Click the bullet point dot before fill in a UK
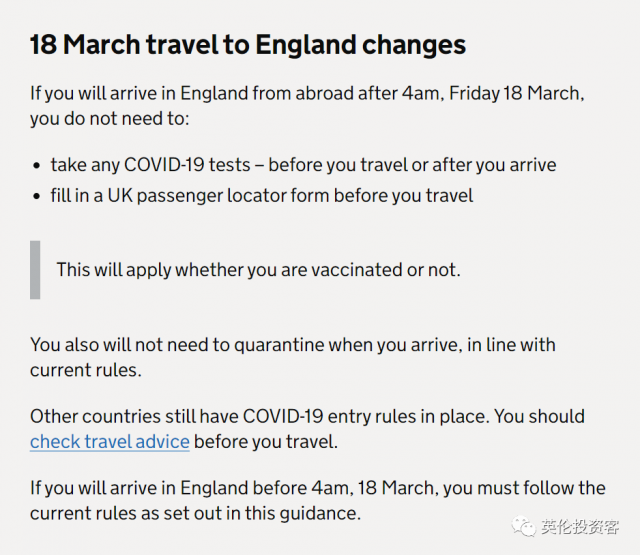640x555 pixels. point(37,197)
